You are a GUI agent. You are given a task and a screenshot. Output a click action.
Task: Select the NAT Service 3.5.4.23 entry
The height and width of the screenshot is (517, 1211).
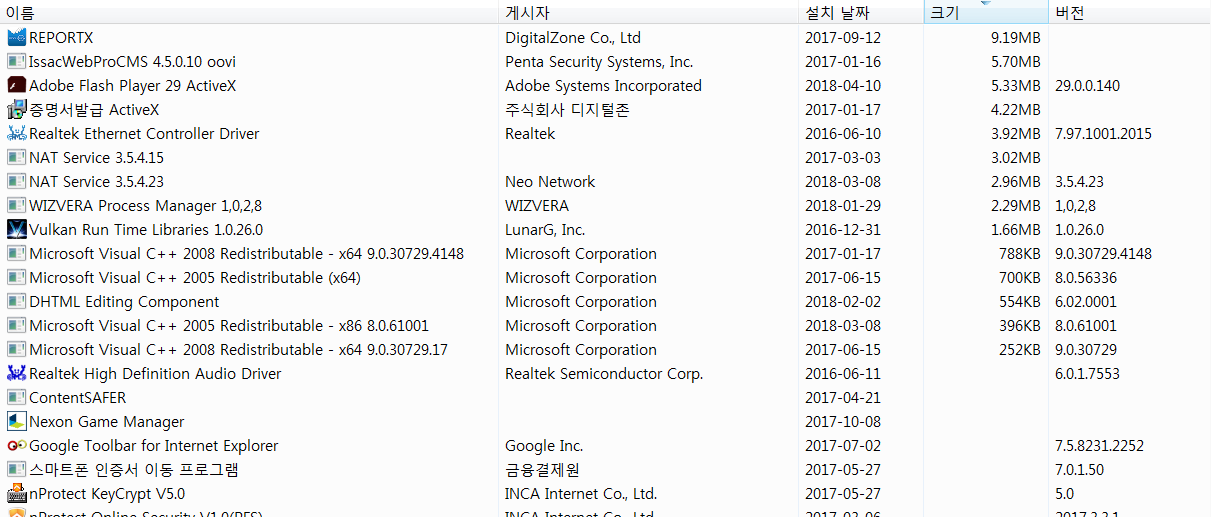[96, 182]
